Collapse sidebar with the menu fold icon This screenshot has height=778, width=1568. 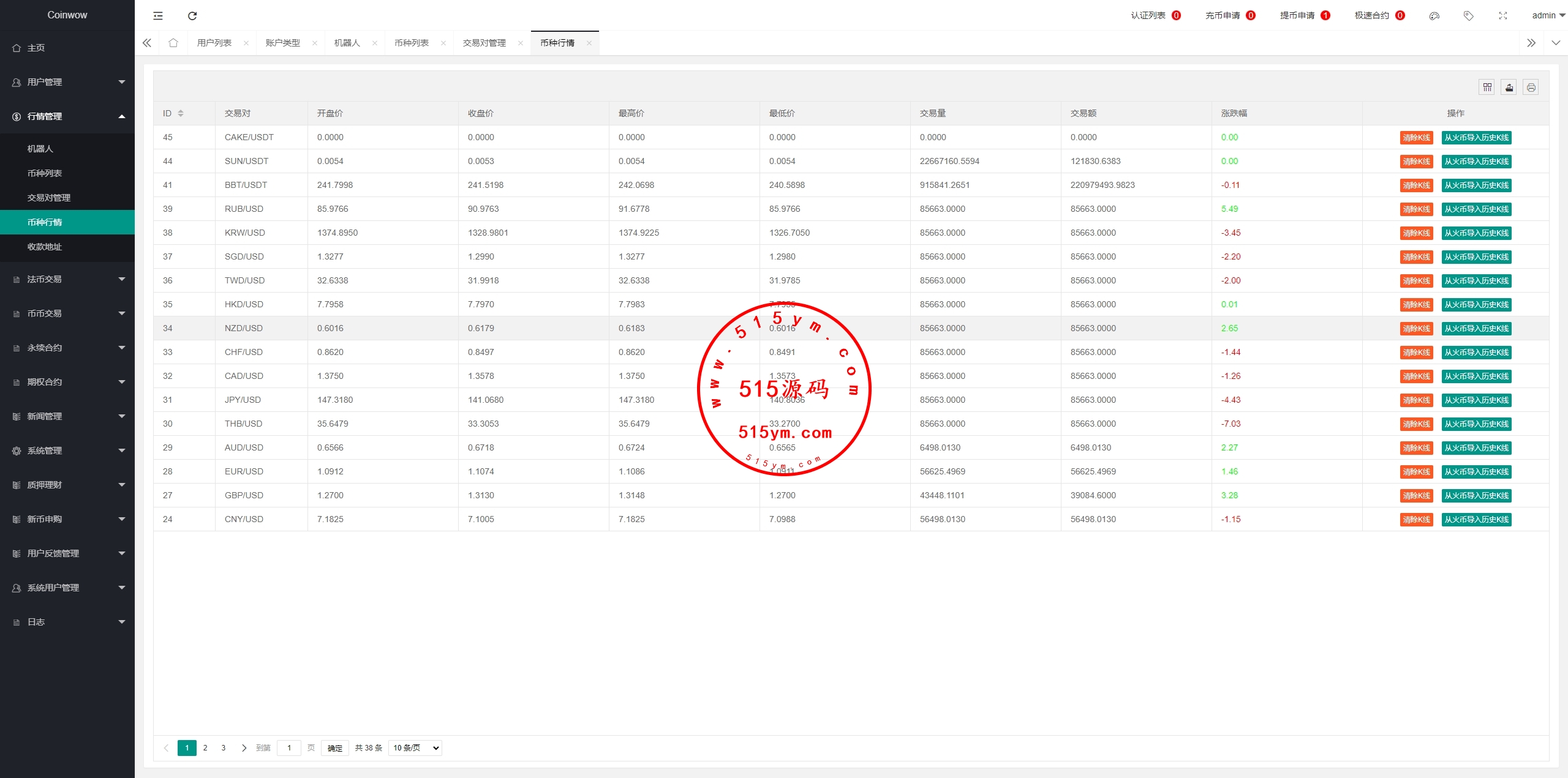pyautogui.click(x=158, y=15)
